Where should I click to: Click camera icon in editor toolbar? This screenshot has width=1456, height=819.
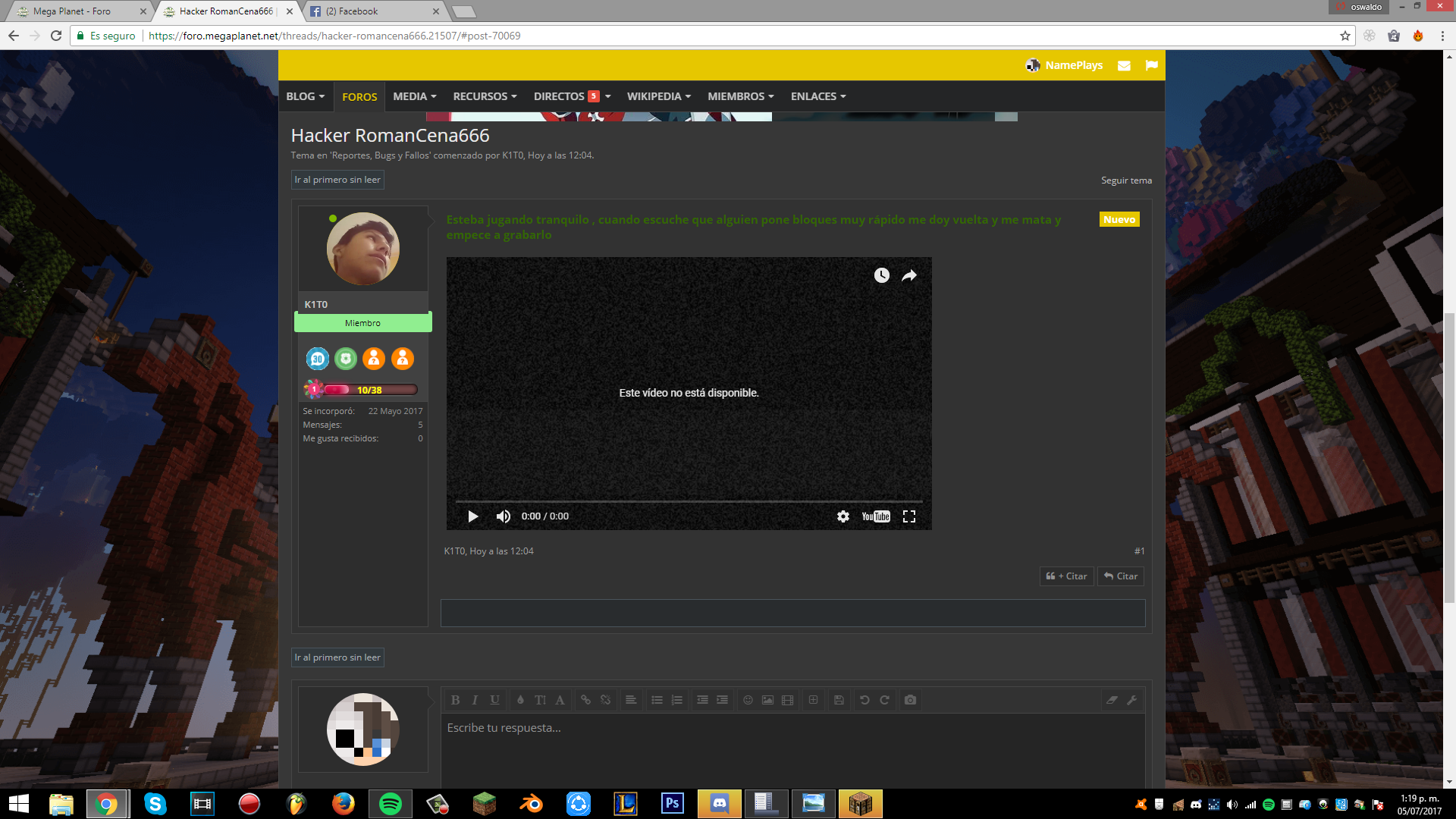pos(910,700)
